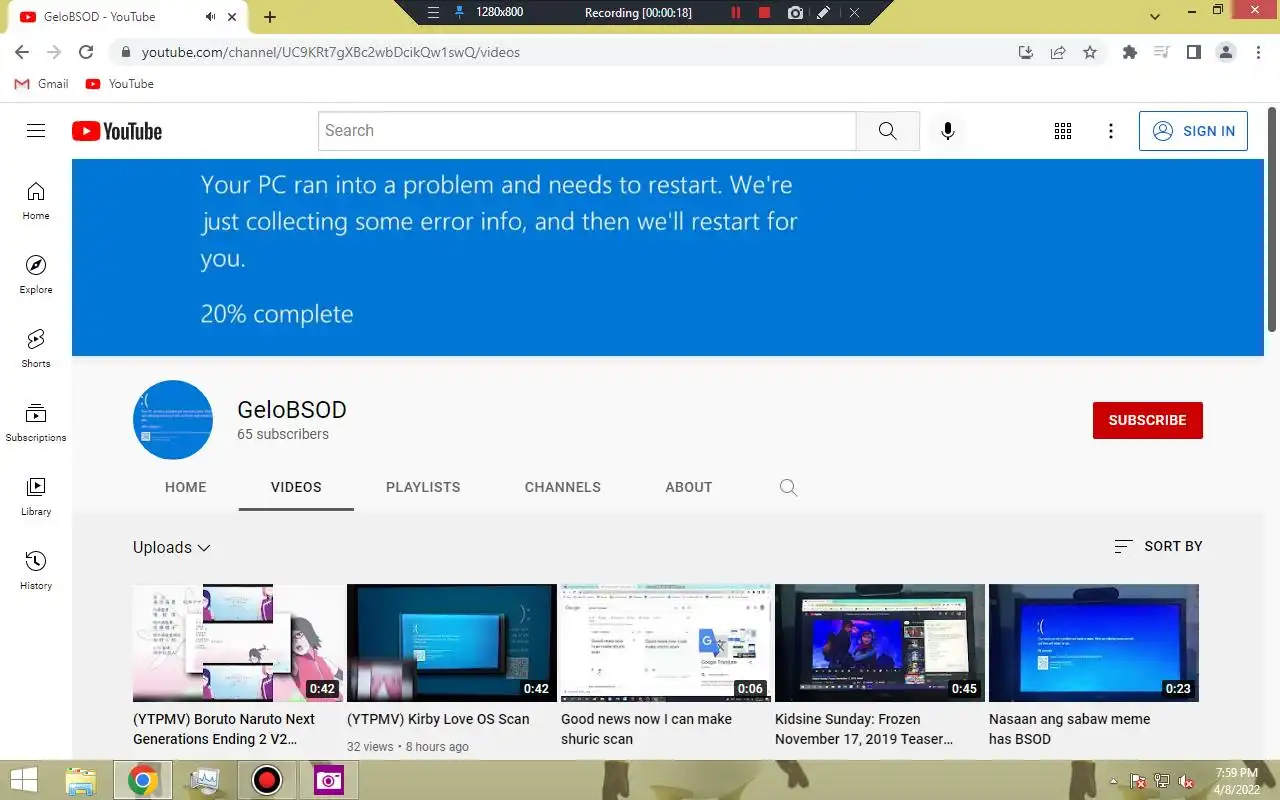Open Shorts in the sidebar
This screenshot has width=1280, height=800.
pos(36,348)
